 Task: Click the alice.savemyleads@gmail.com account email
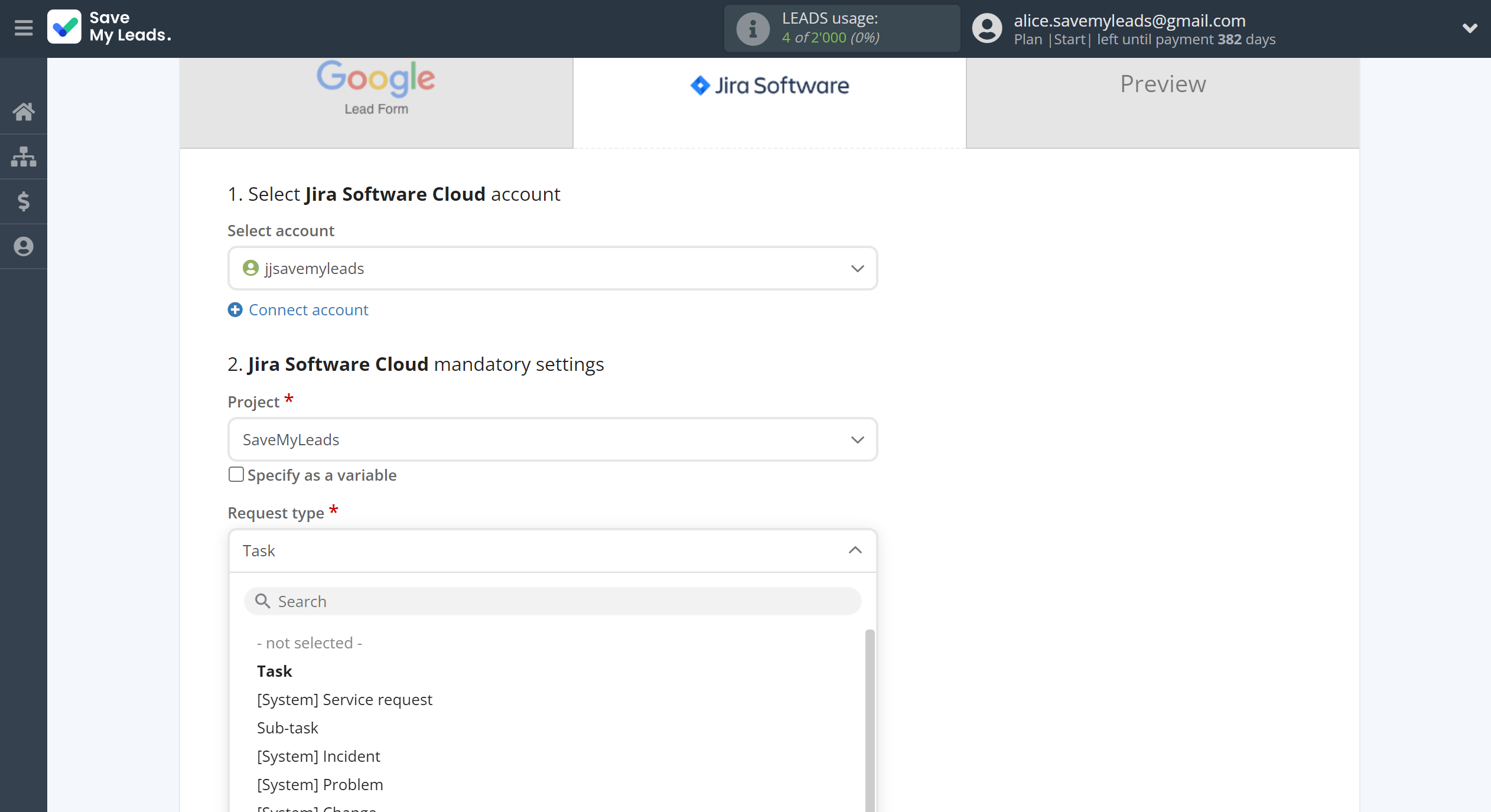pyautogui.click(x=1129, y=20)
